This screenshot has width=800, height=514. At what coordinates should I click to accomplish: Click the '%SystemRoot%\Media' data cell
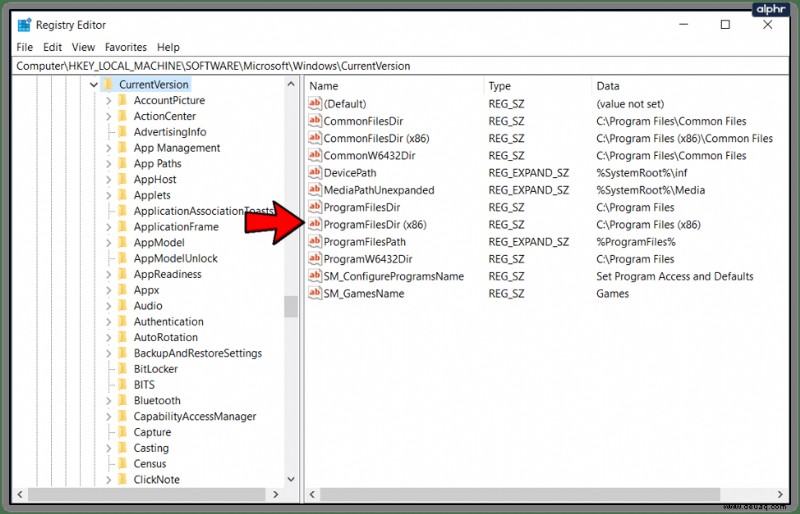click(651, 190)
